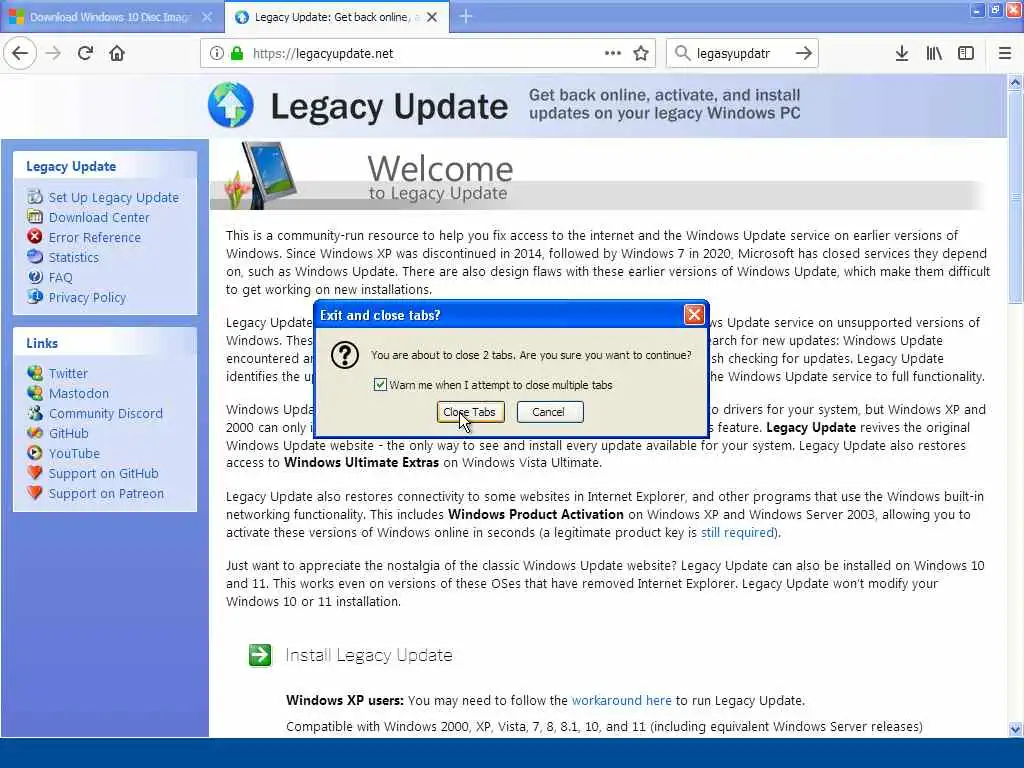
Task: Submit the search with the arrow
Action: [x=804, y=54]
